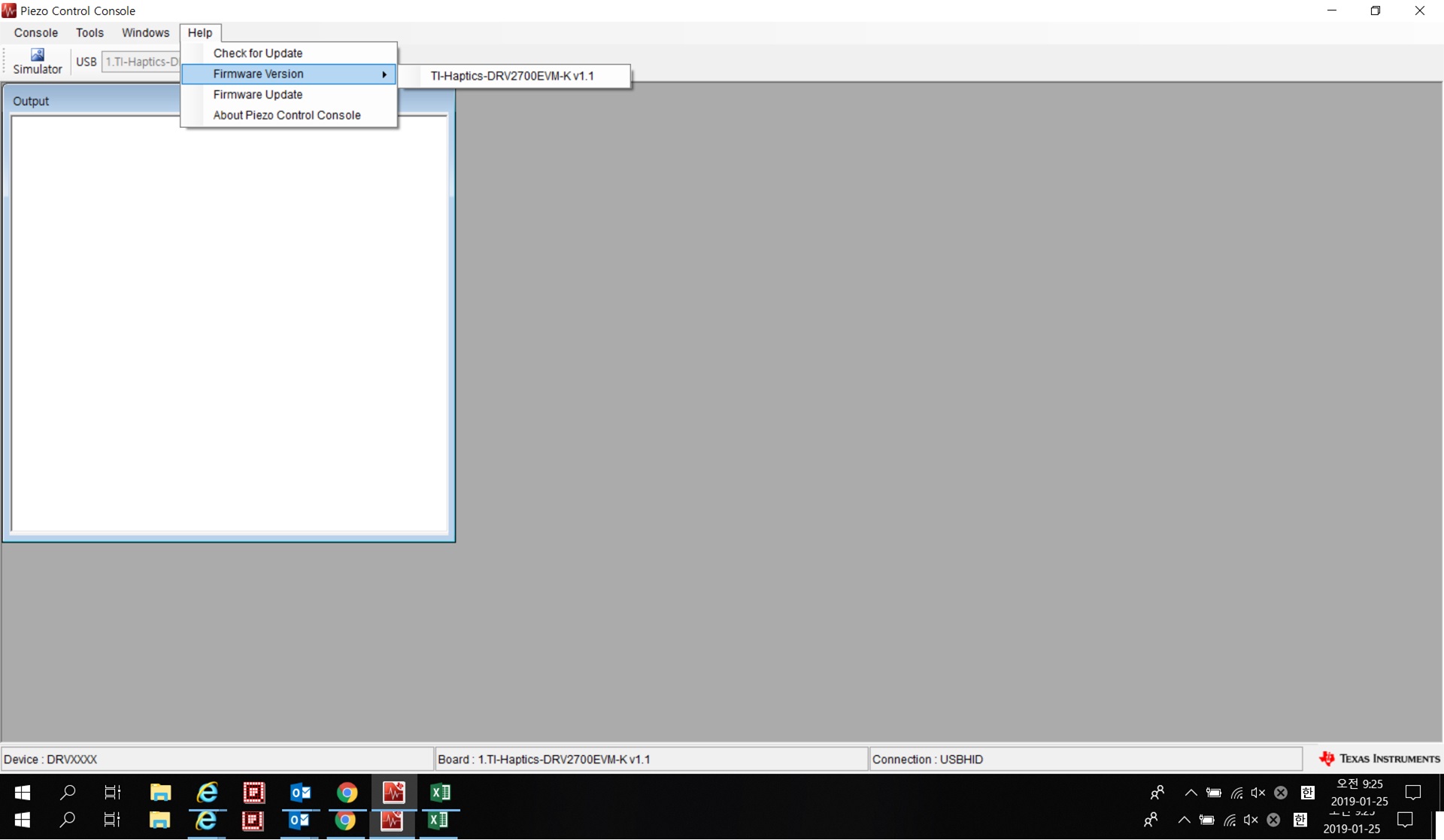The image size is (1444, 840).
Task: Launch Internet Explorer from taskbar
Action: [x=207, y=792]
